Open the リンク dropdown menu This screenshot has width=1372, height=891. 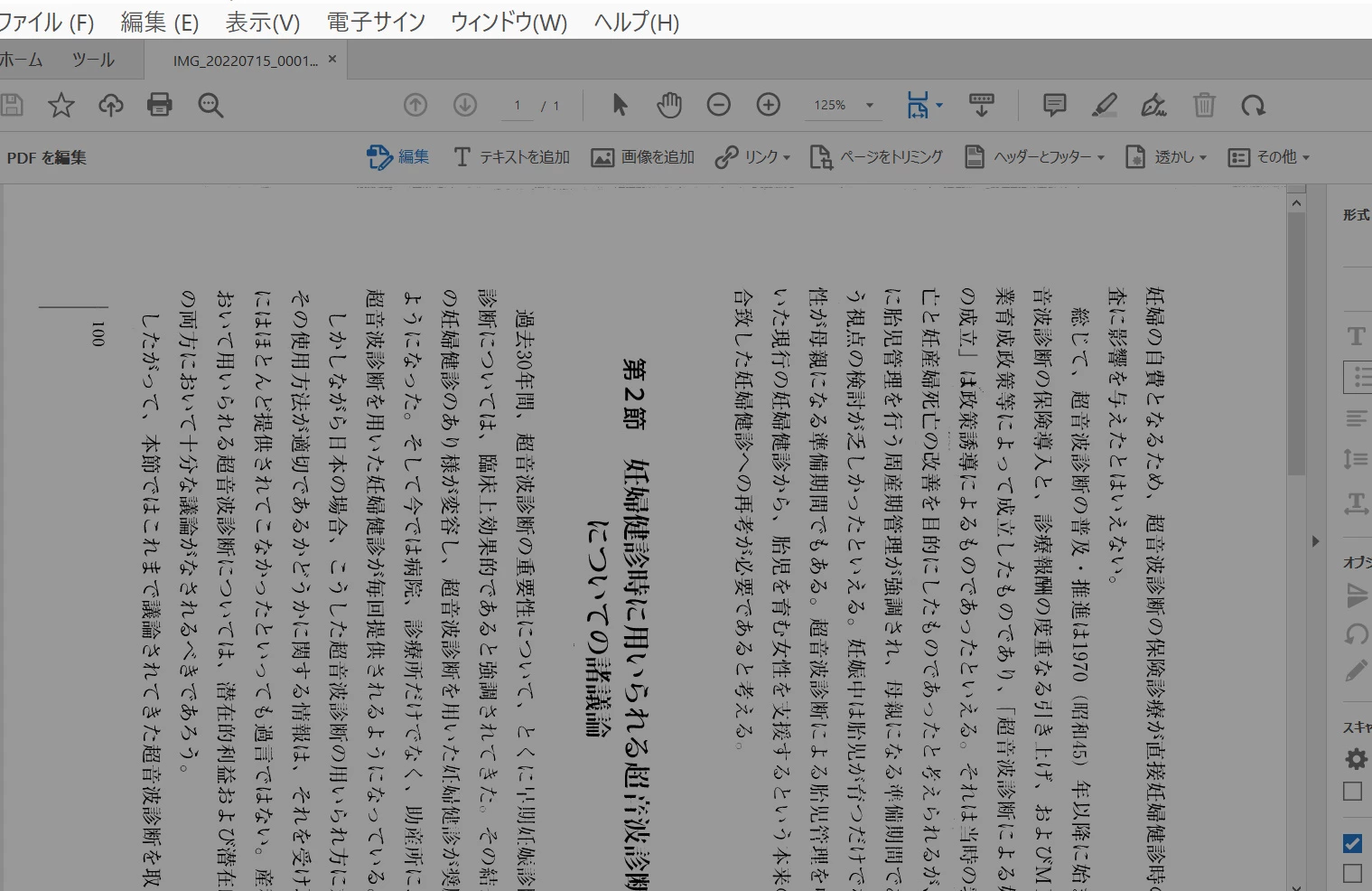752,157
